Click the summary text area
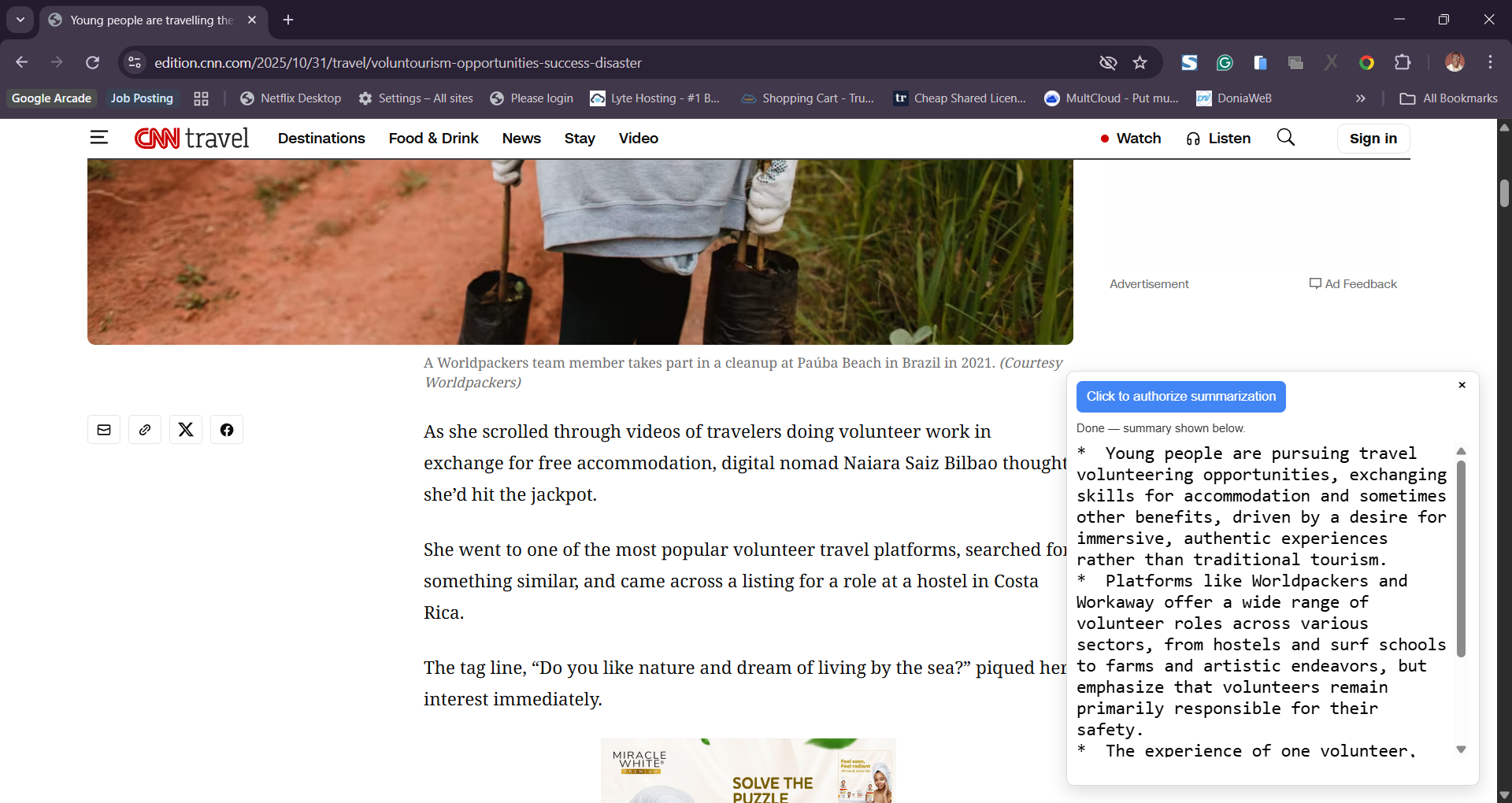 [x=1262, y=601]
